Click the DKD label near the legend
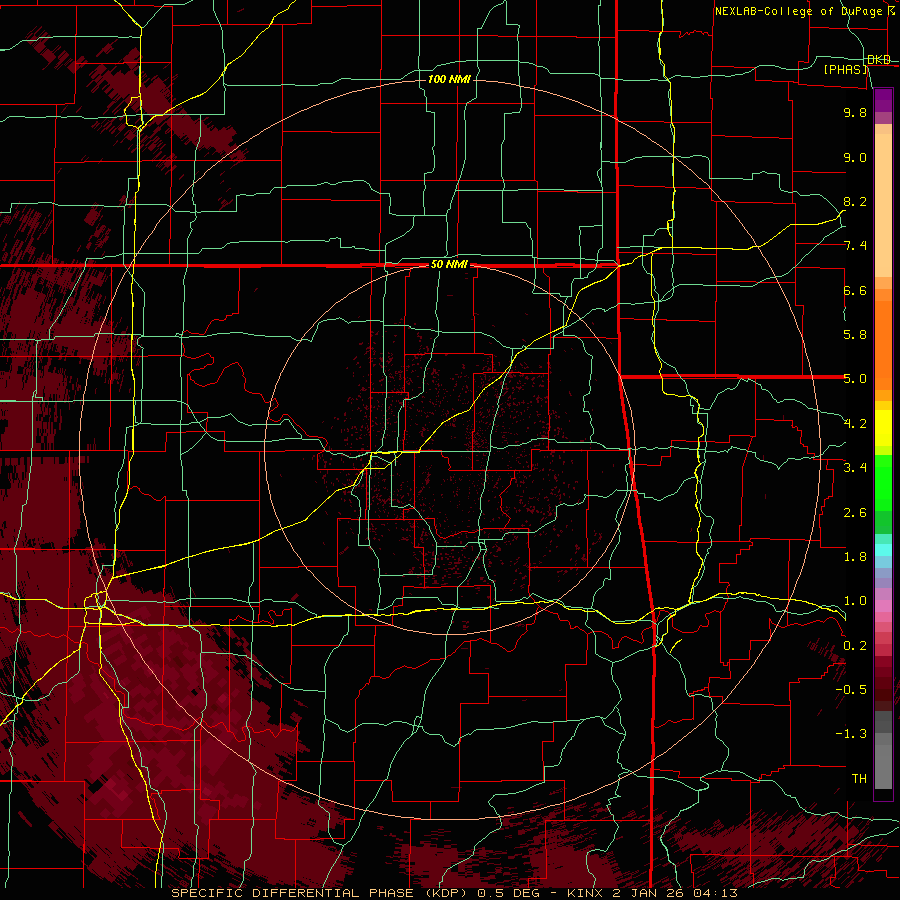This screenshot has width=900, height=900. click(x=879, y=60)
